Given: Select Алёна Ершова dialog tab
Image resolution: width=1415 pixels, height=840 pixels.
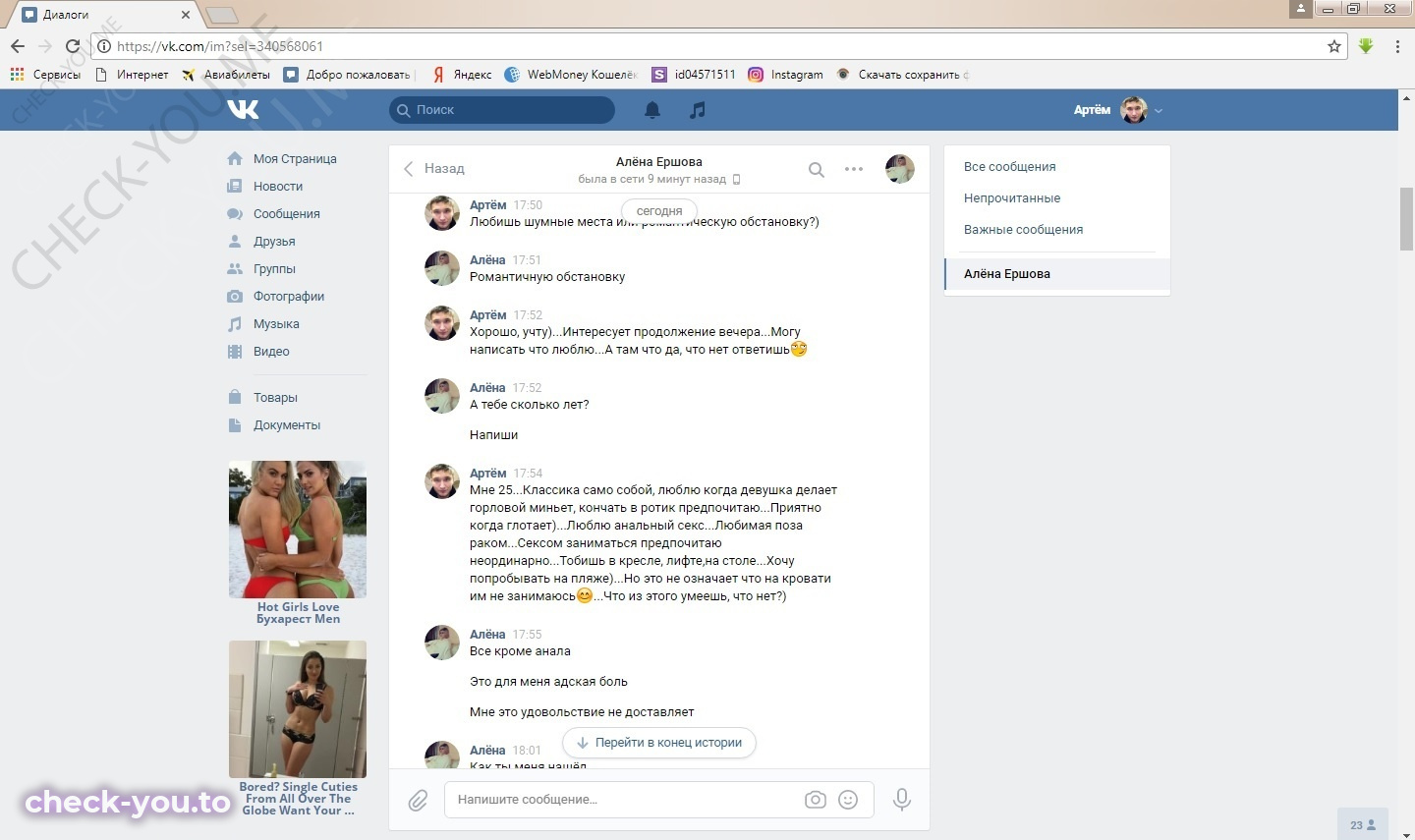Looking at the screenshot, I should [1057, 273].
